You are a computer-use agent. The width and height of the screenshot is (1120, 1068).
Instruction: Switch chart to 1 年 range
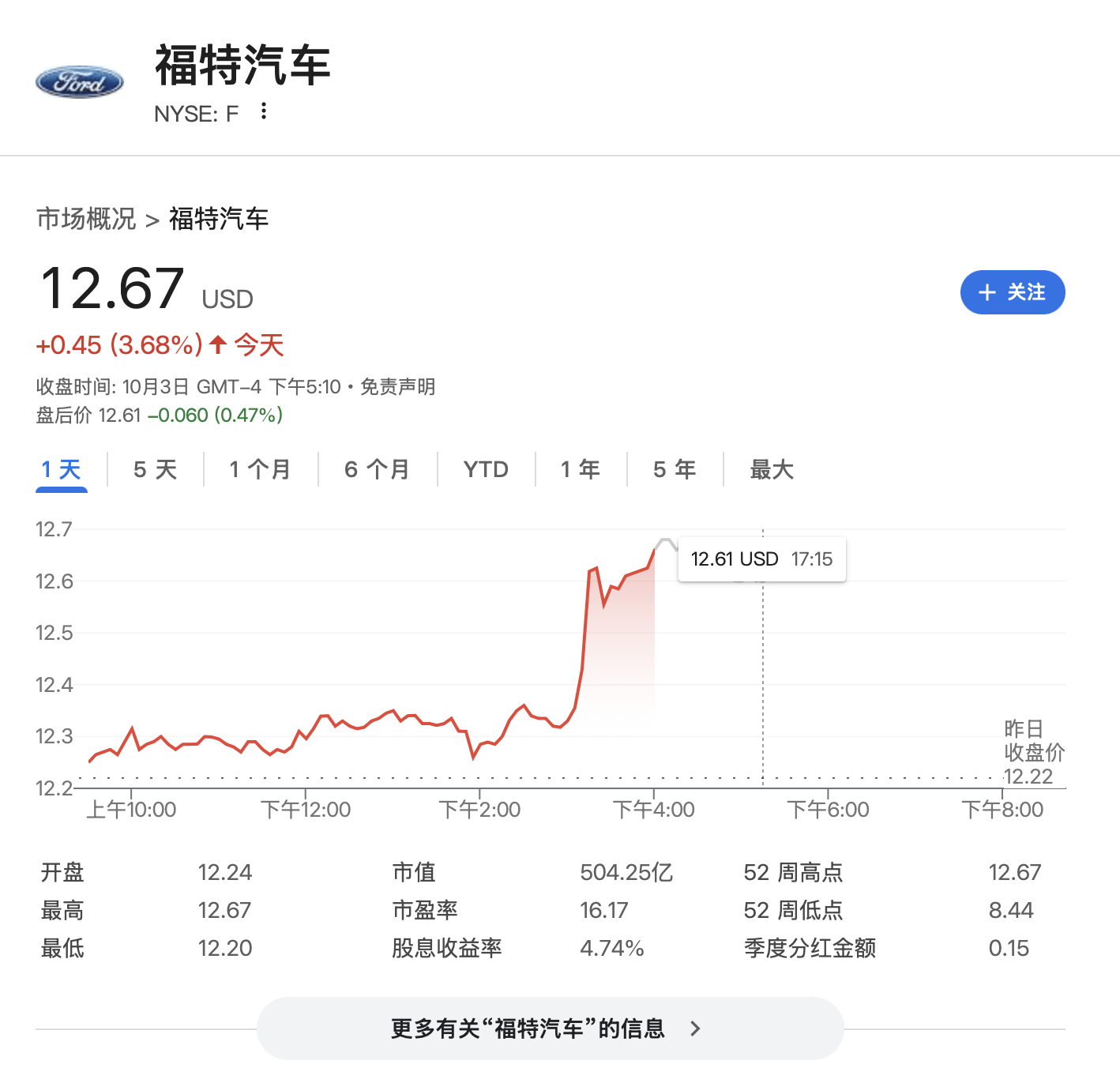click(581, 470)
